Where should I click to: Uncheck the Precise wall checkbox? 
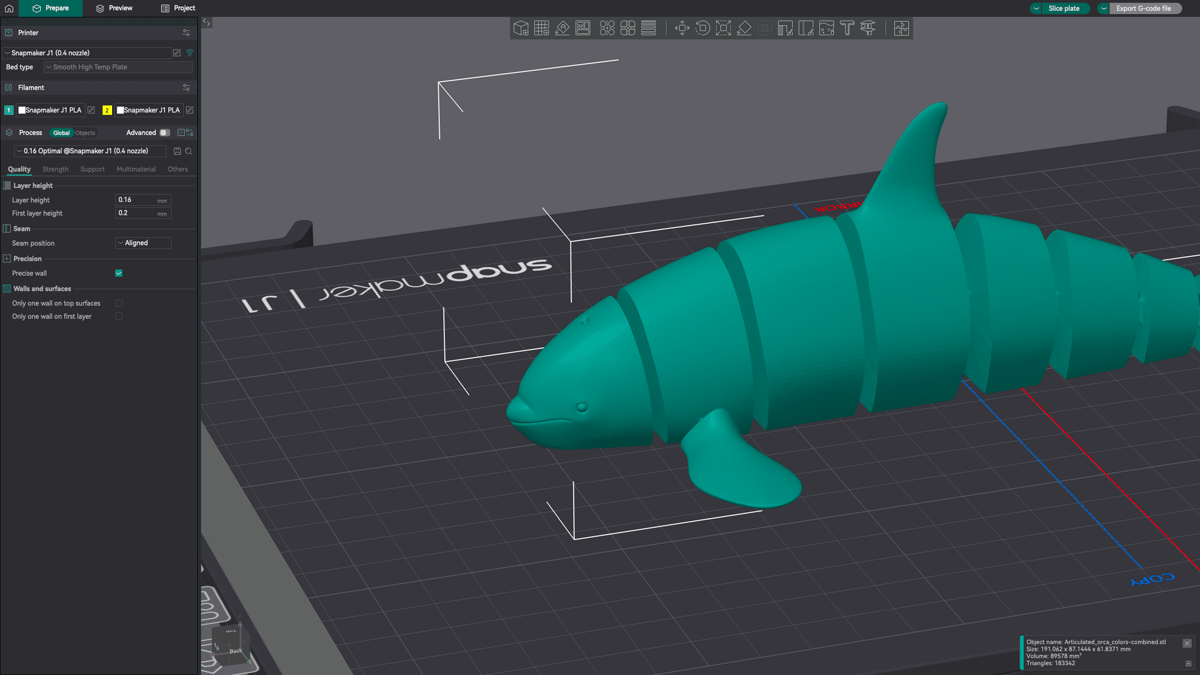[x=119, y=273]
